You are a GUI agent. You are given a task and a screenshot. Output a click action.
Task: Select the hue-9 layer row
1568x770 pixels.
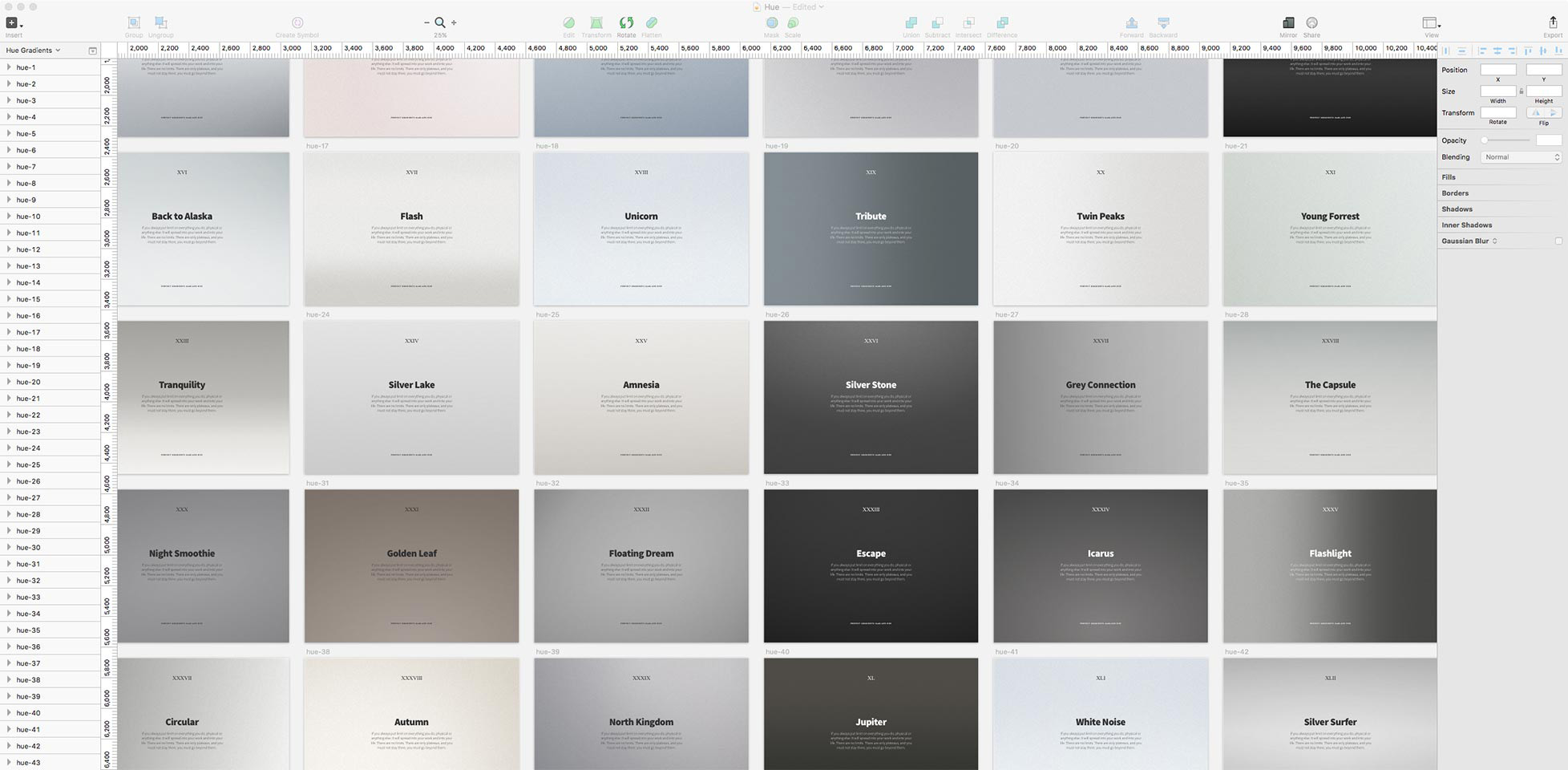(x=51, y=200)
